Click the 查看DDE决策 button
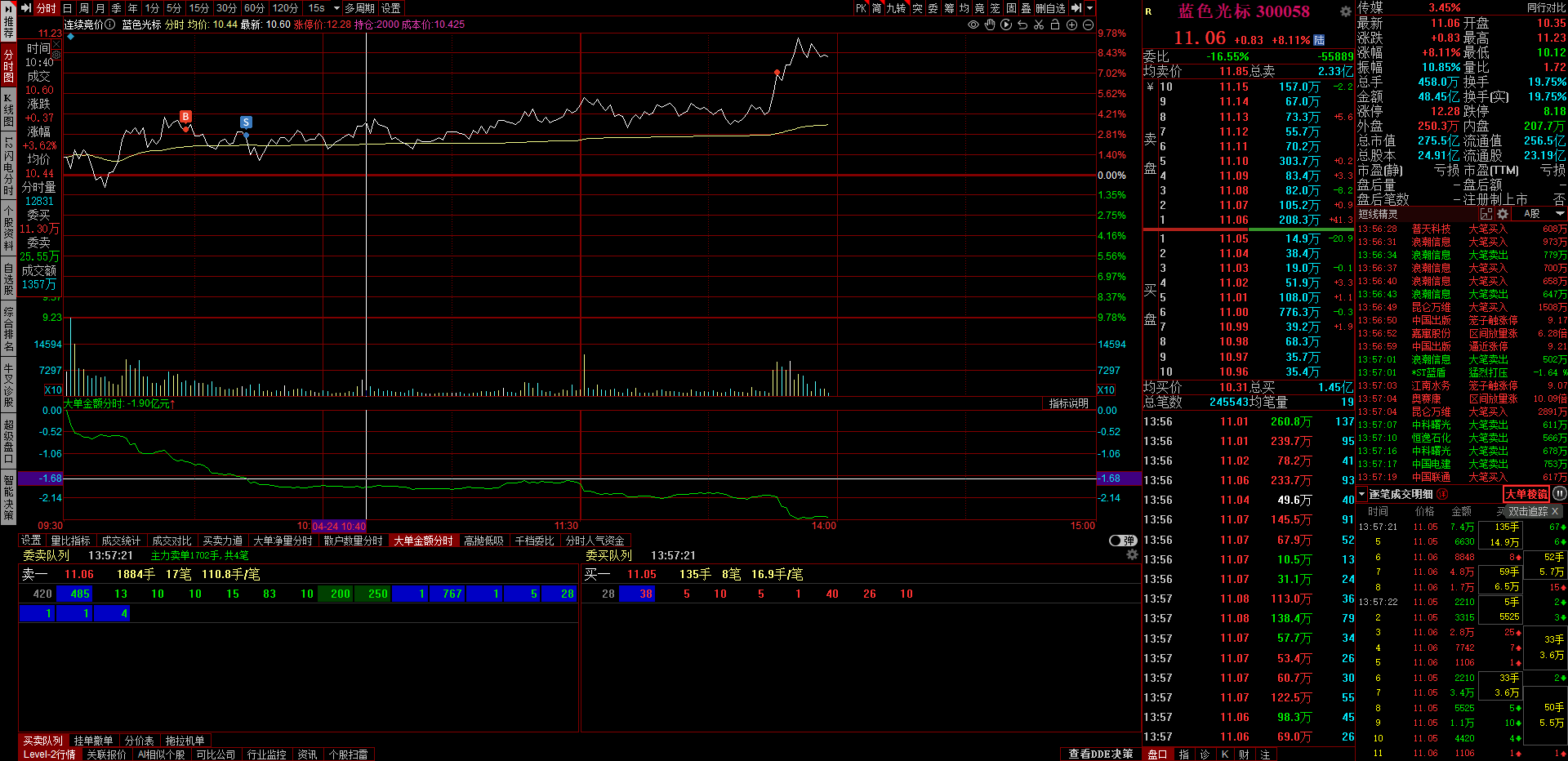This screenshot has height=761, width=1568. 1100,754
